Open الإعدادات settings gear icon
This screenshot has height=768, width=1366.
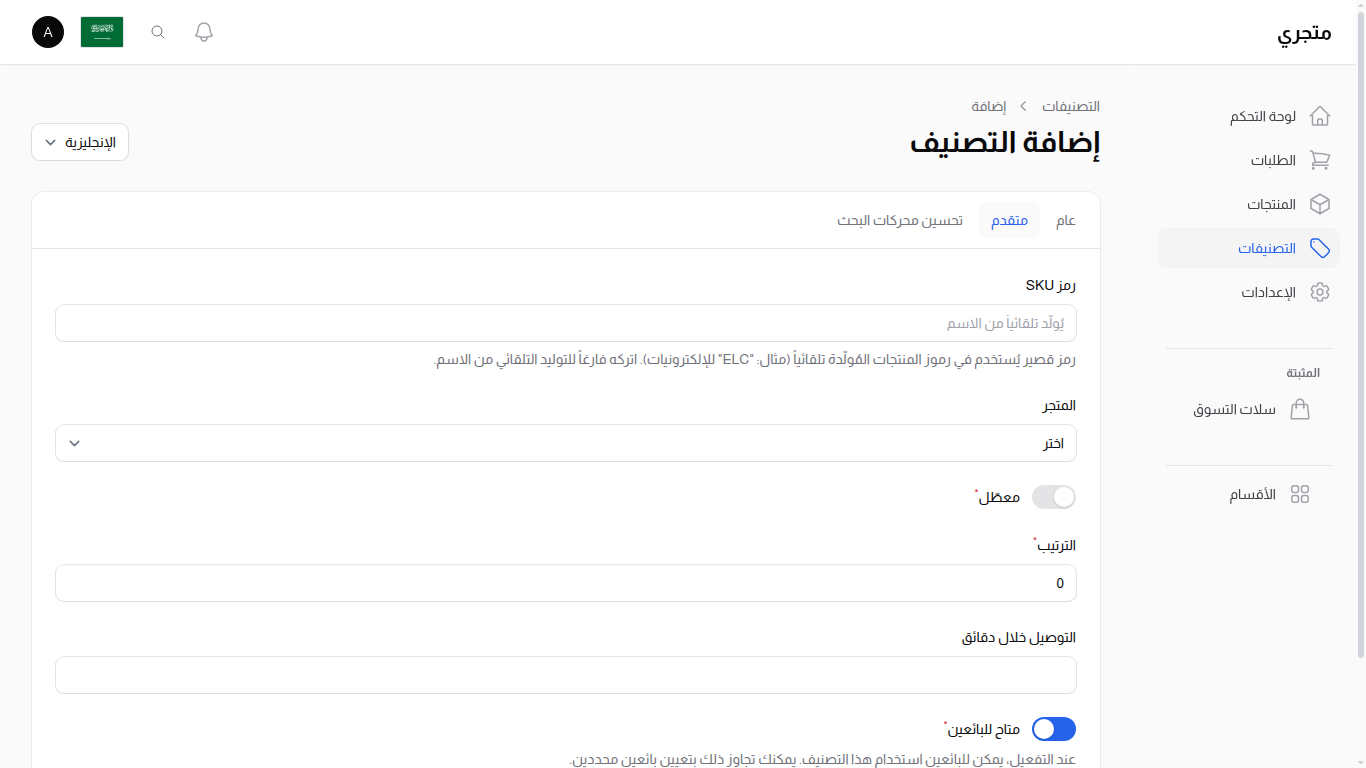pyautogui.click(x=1320, y=292)
